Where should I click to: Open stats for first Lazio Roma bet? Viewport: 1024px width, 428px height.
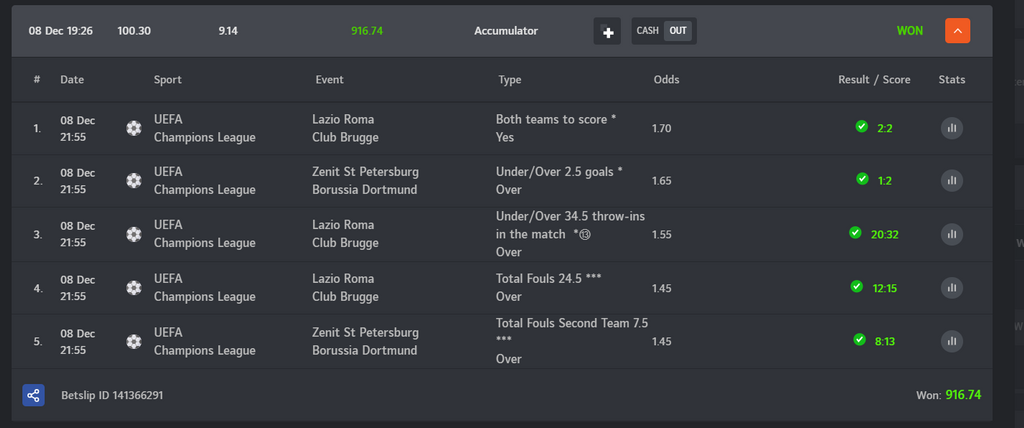(x=951, y=128)
